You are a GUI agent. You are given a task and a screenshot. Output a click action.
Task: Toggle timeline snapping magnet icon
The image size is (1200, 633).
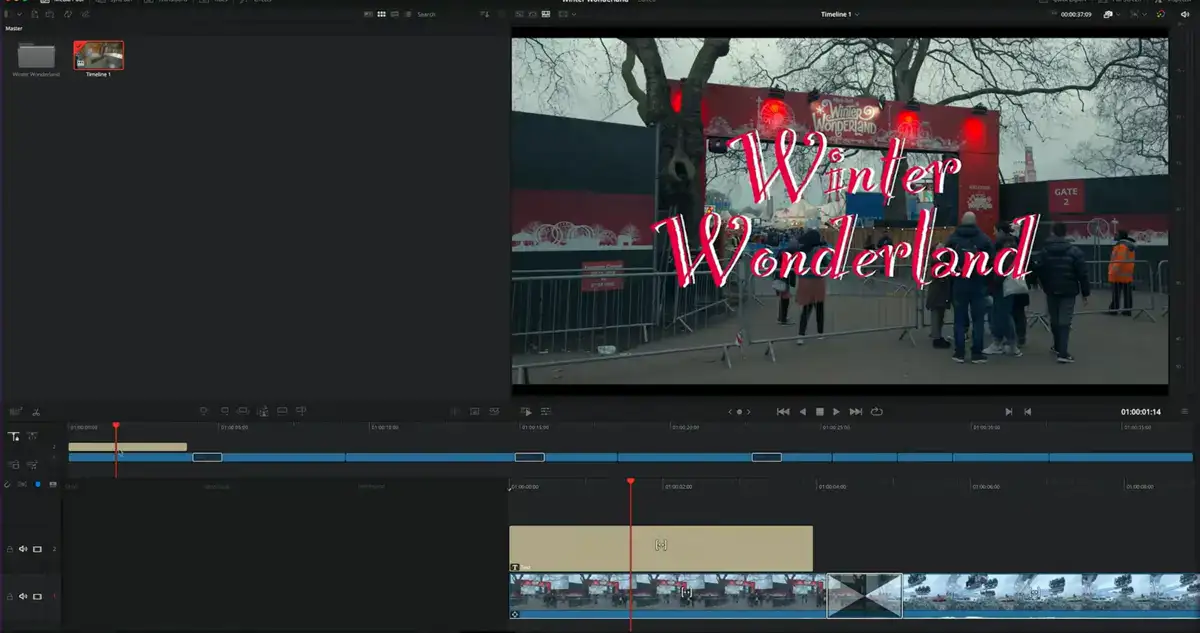tap(7, 484)
